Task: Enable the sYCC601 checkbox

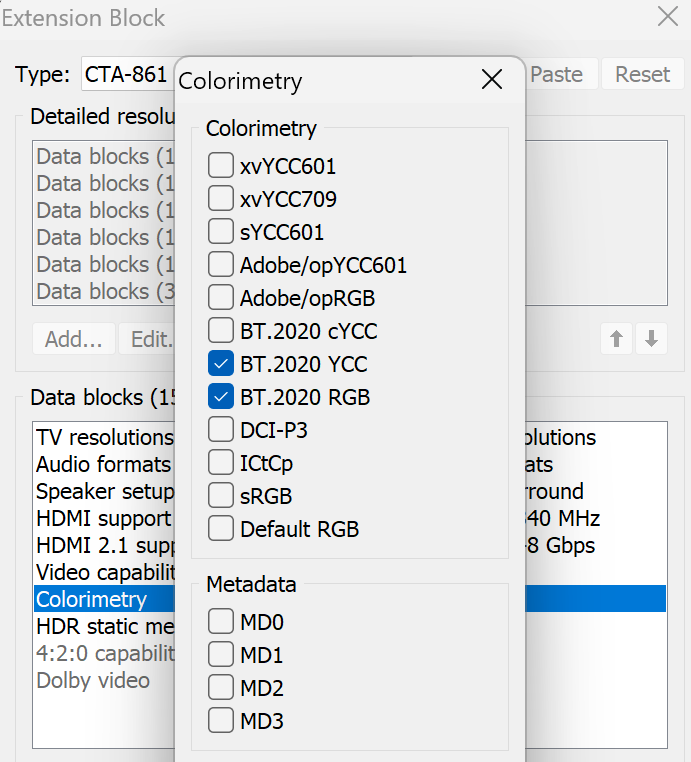Action: (221, 232)
